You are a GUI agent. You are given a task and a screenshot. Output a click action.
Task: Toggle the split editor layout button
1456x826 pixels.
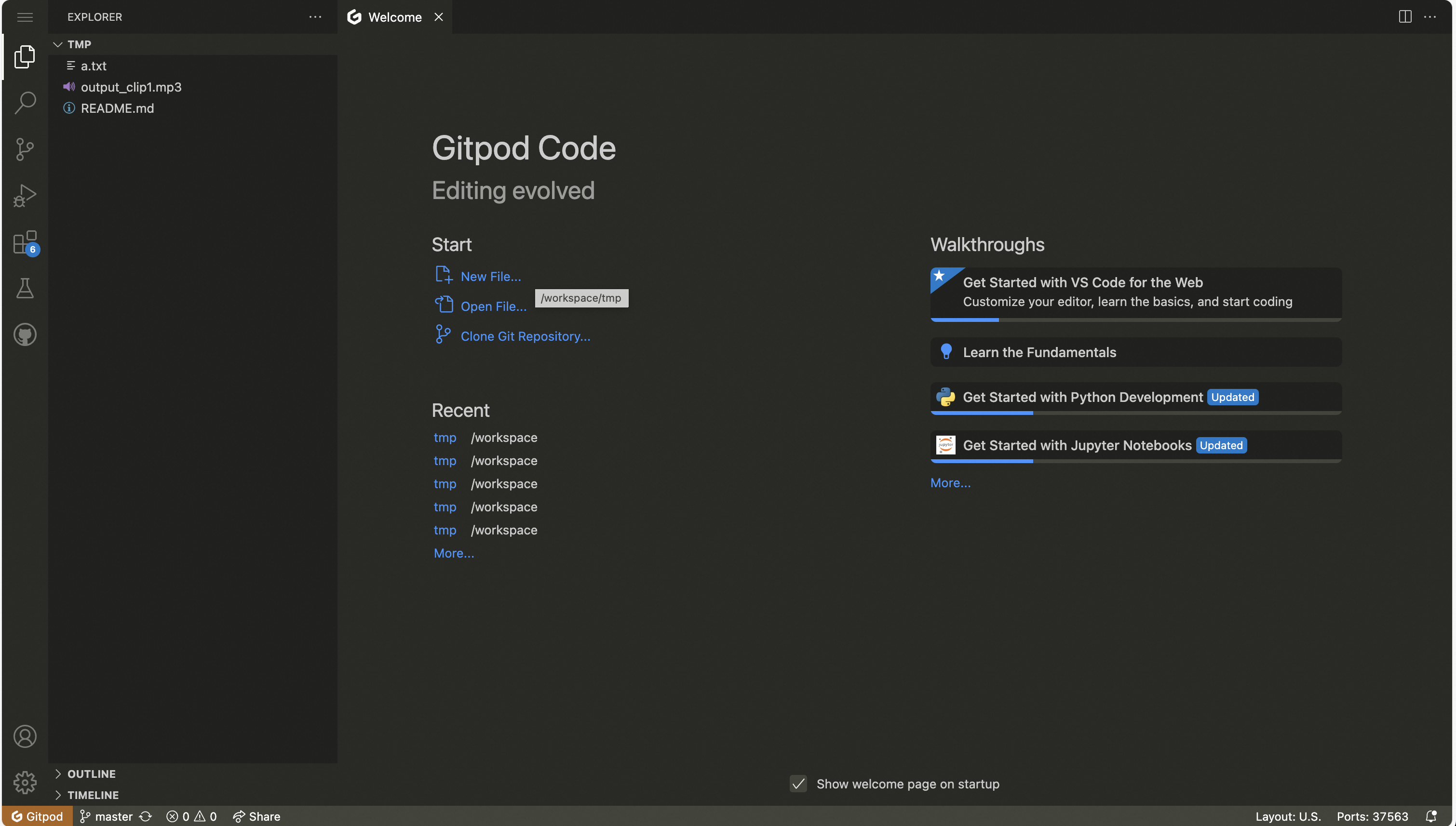tap(1404, 16)
